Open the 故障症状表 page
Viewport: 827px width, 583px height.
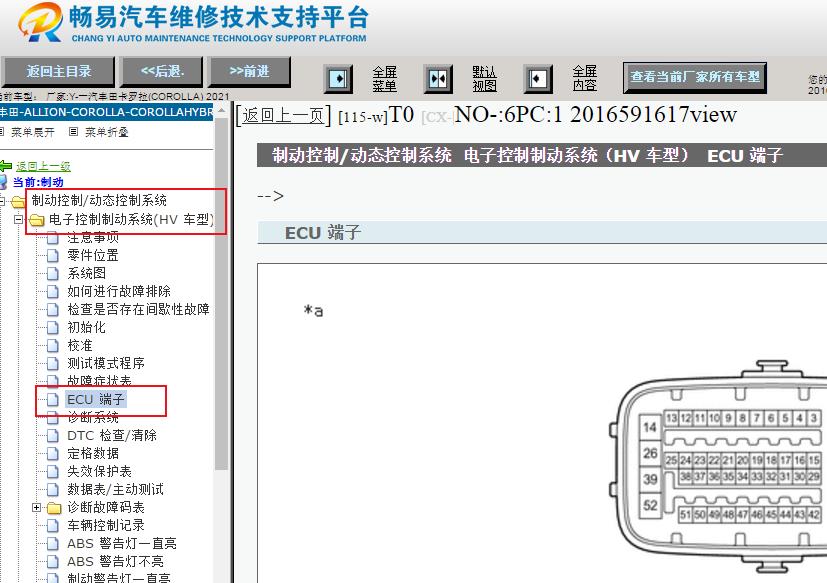[99, 380]
